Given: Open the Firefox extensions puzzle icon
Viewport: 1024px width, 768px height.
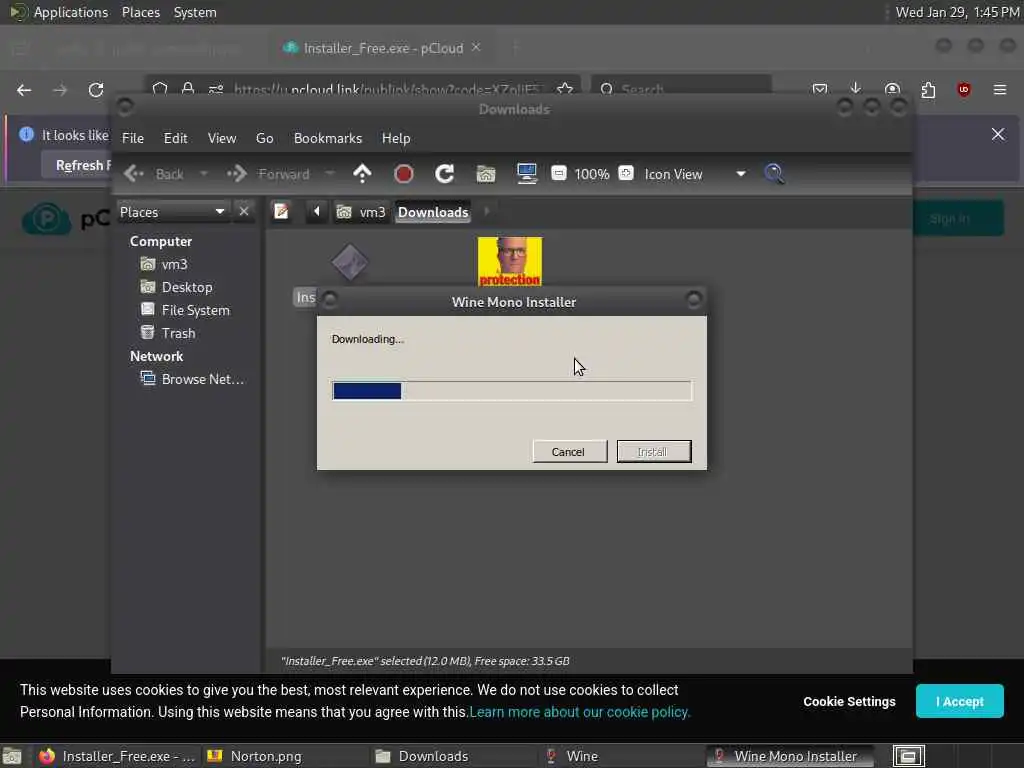Looking at the screenshot, I should (928, 89).
